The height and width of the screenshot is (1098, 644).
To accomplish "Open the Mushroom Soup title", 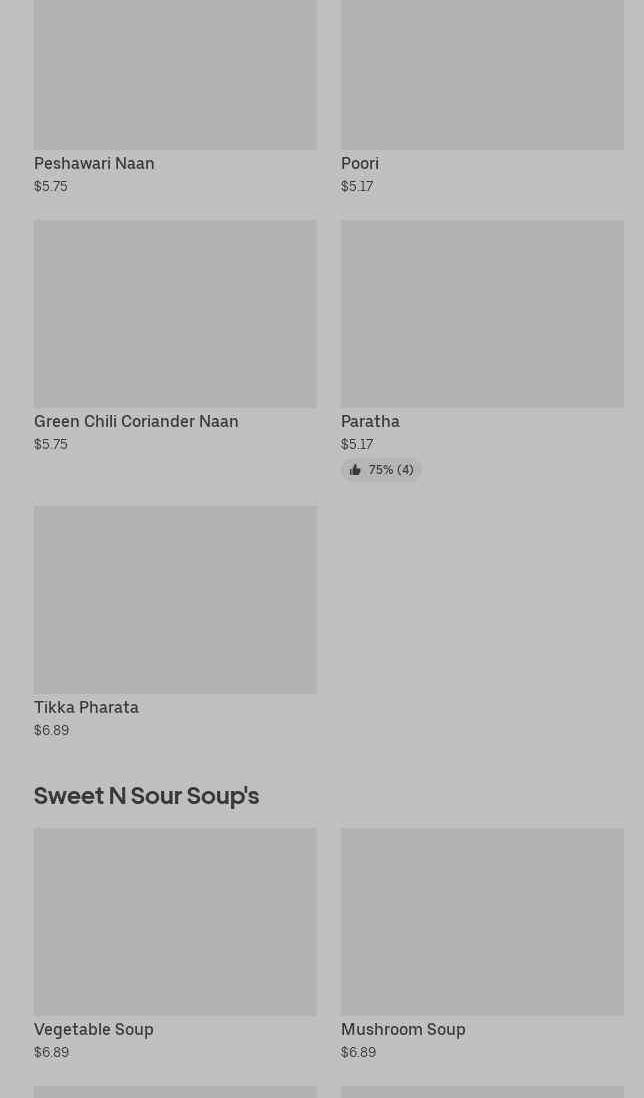I will 403,1029.
